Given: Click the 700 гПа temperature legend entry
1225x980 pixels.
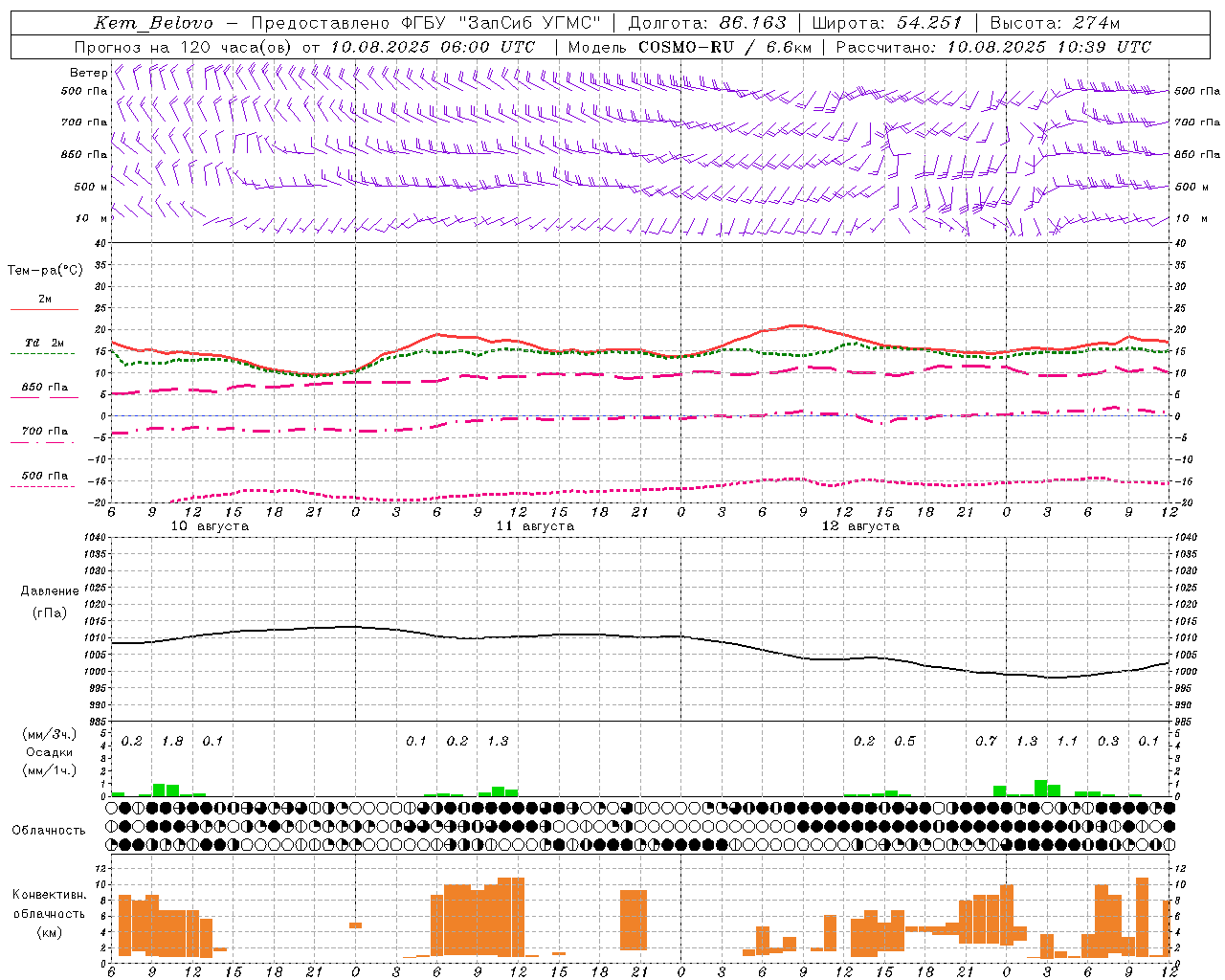Looking at the screenshot, I should coord(45,432).
